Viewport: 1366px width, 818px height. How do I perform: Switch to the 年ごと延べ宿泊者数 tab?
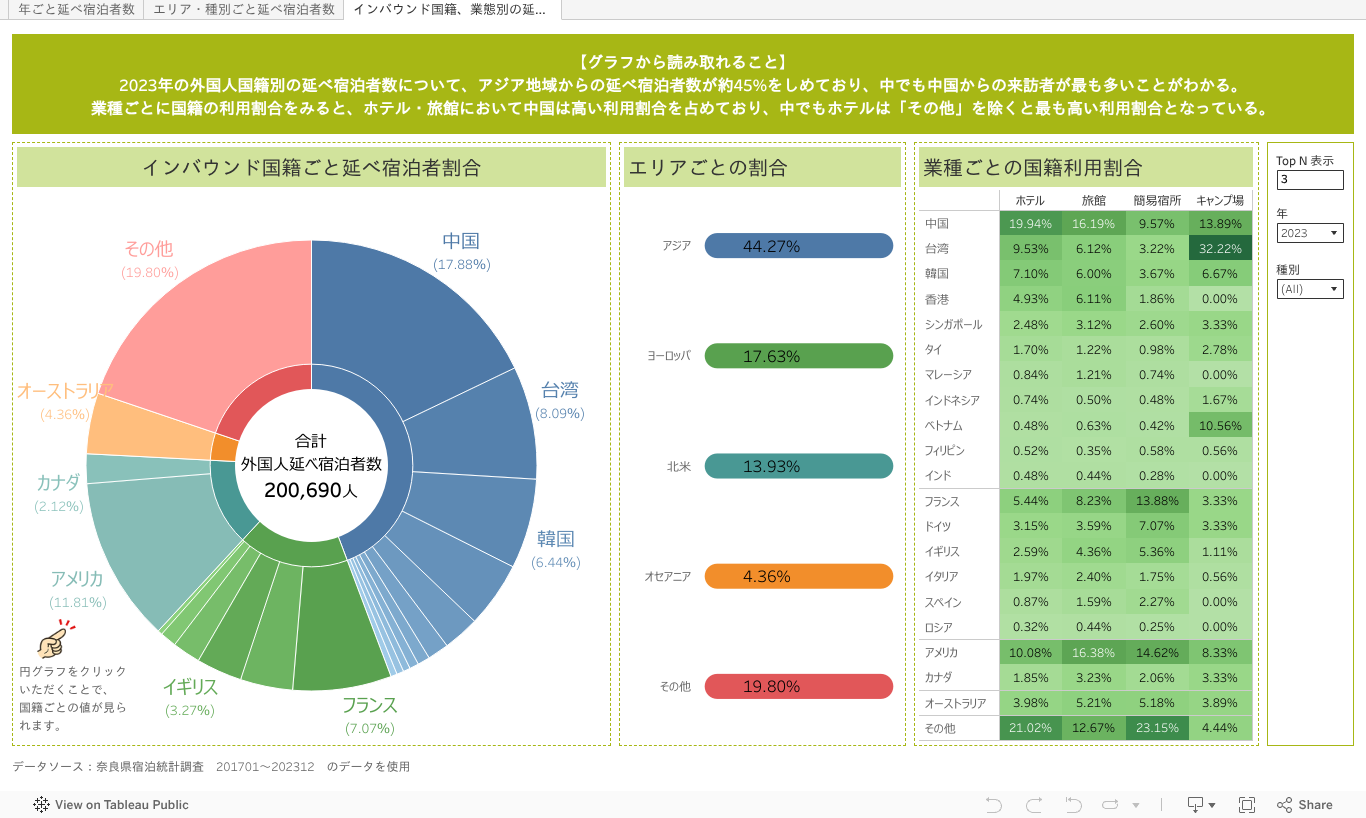pos(77,9)
